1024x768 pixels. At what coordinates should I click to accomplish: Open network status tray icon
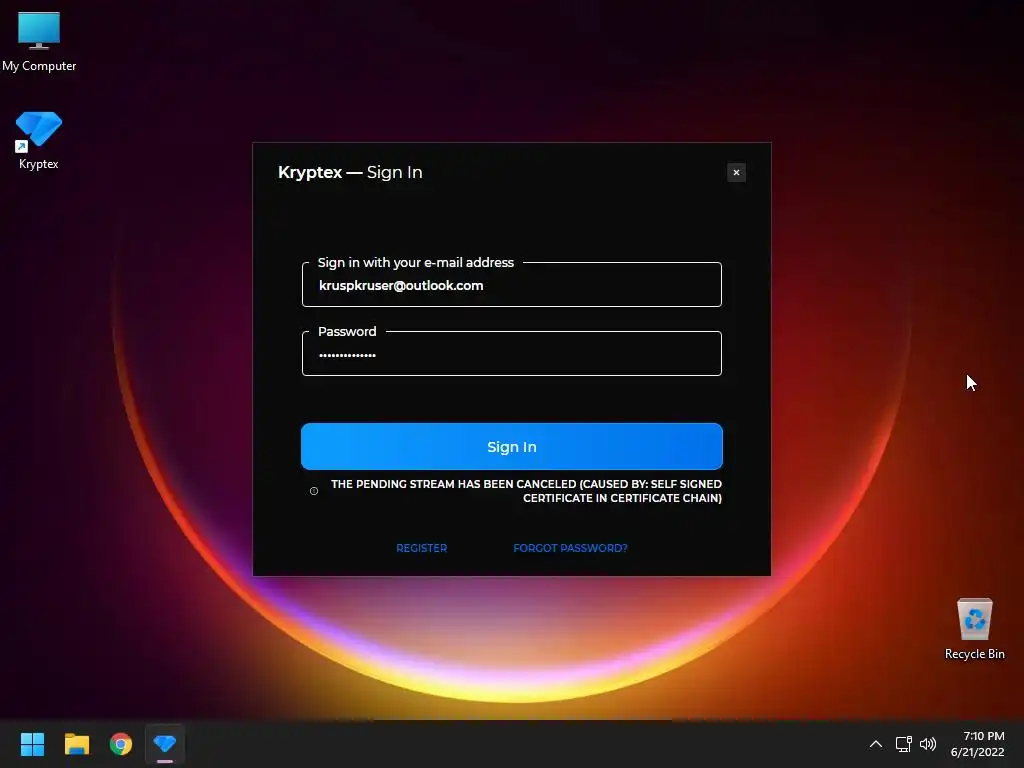click(903, 744)
